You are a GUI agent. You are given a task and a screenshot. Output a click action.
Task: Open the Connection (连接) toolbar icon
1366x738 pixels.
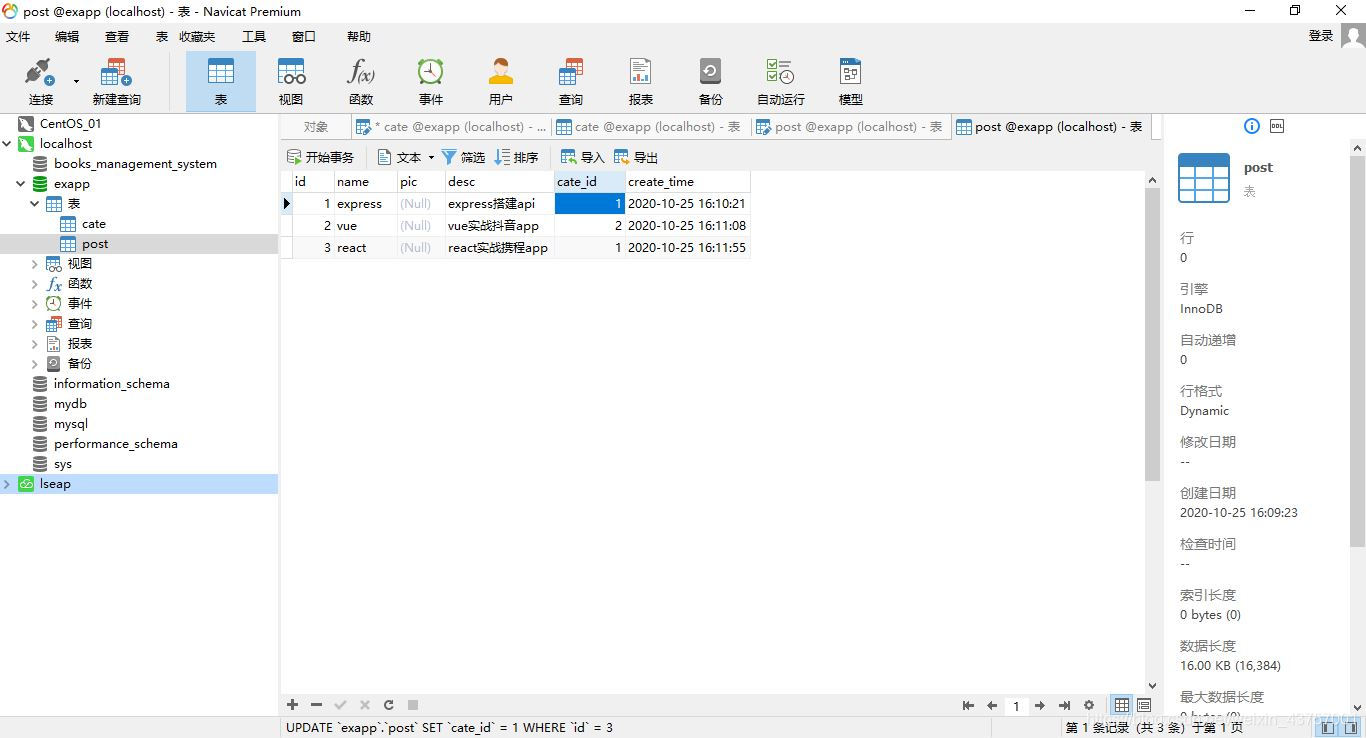(40, 82)
